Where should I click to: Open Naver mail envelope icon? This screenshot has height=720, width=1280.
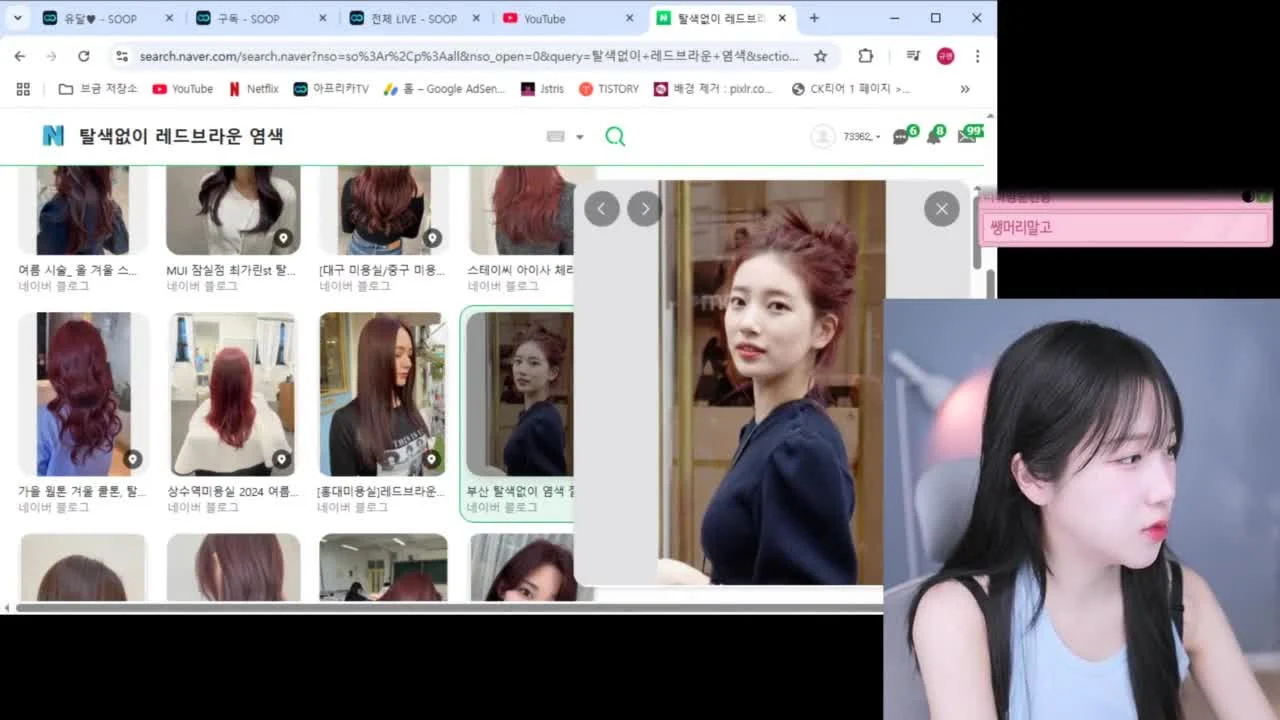(968, 135)
